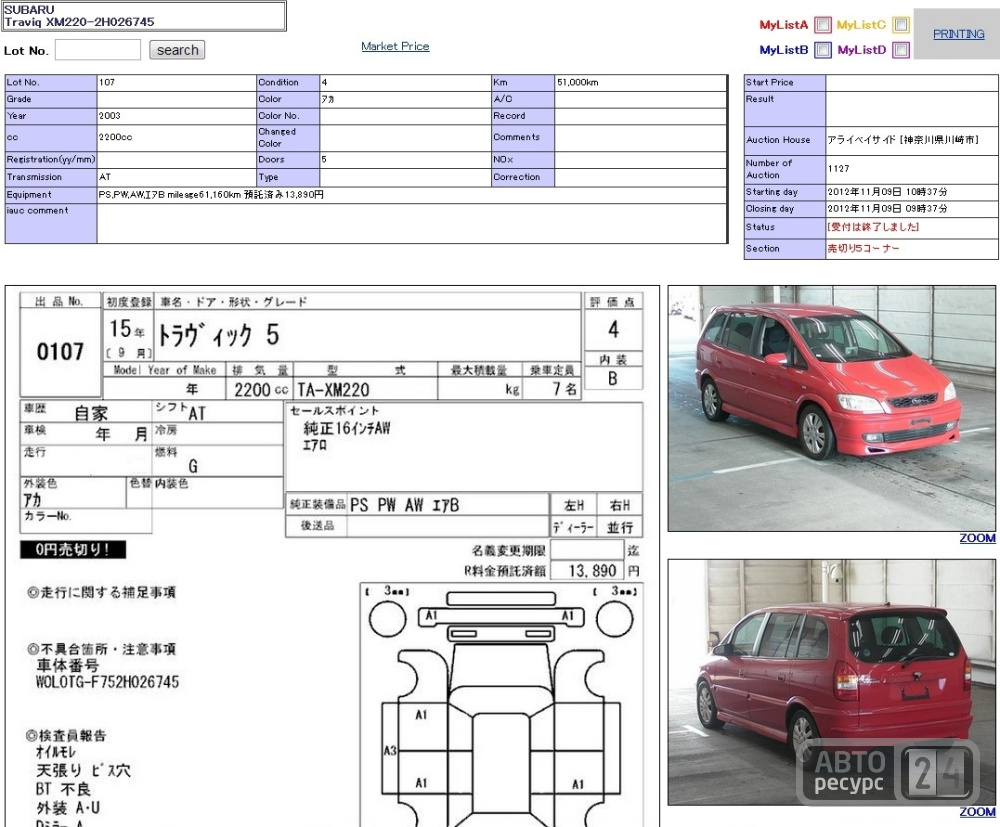
Task: Click the Closing day date value
Action: 887,209
